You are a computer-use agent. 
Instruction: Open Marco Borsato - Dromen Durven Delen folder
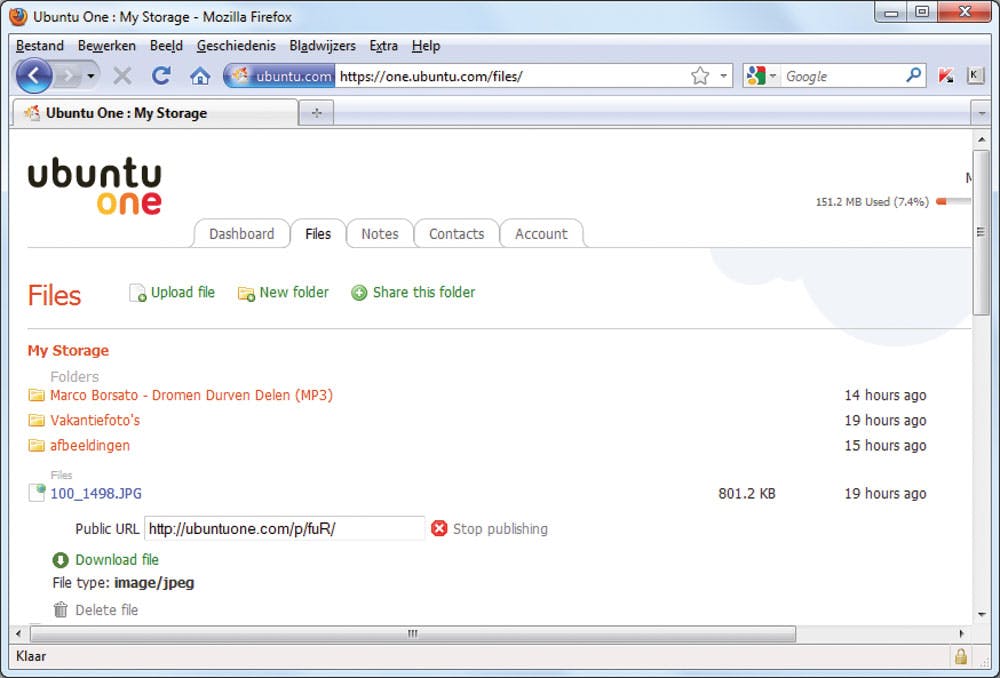point(191,395)
